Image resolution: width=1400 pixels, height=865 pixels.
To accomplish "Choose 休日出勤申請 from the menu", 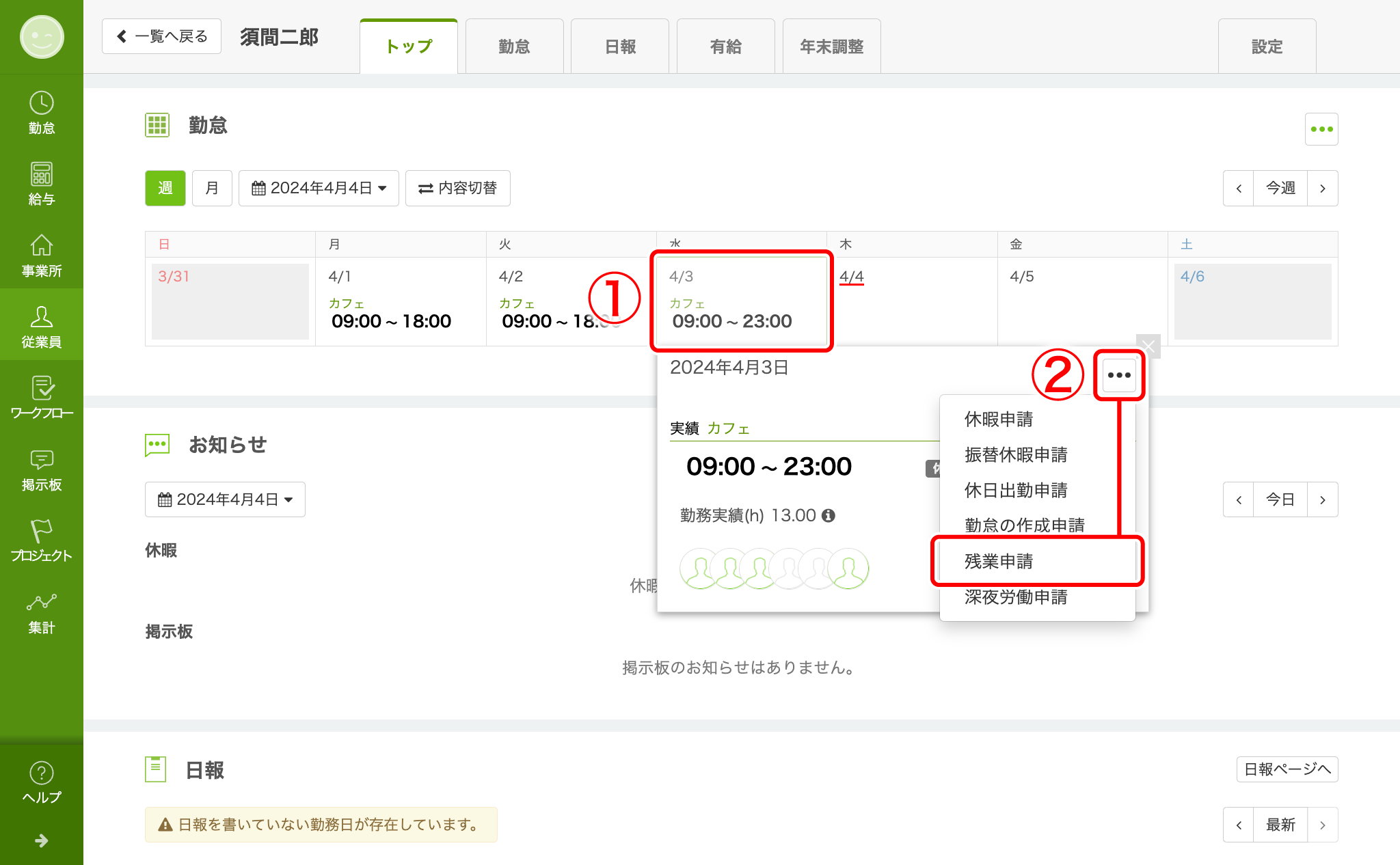I will point(1038,490).
